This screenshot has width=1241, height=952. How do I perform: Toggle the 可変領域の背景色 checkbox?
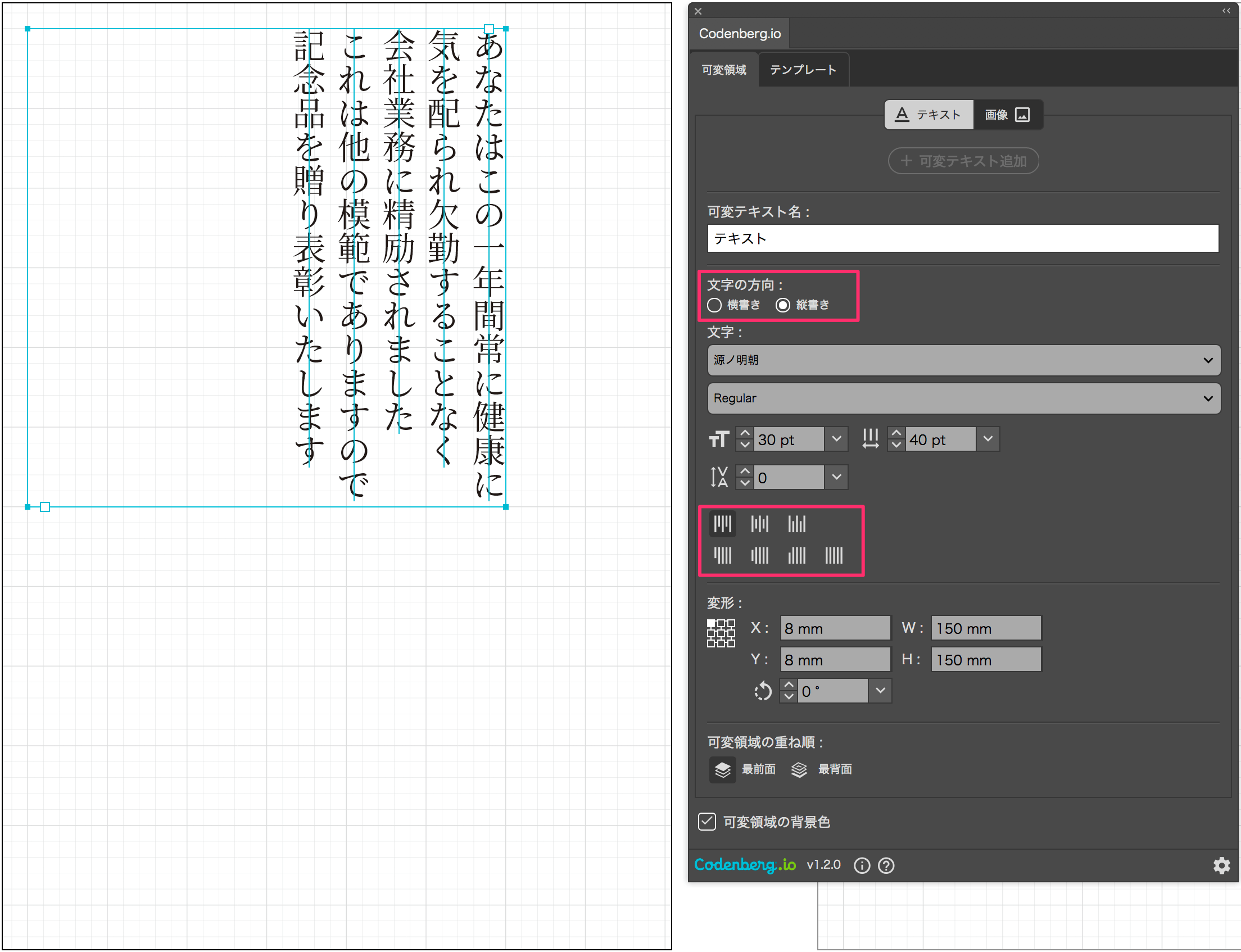pyautogui.click(x=706, y=822)
